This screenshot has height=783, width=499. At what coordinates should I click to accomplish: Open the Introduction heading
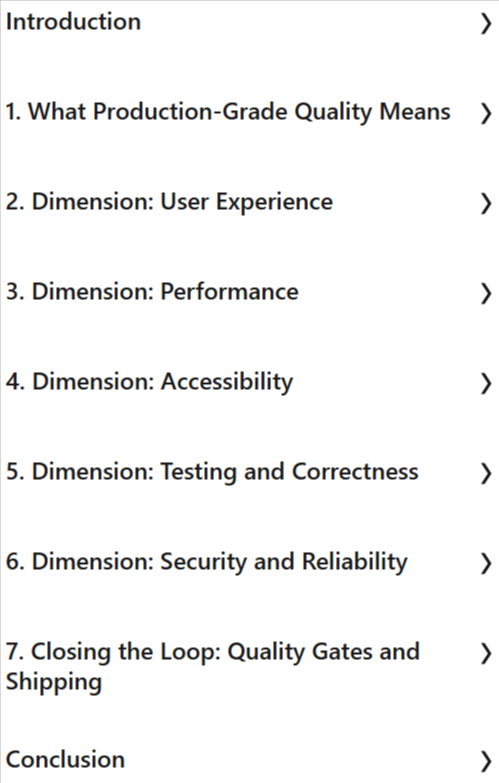click(x=73, y=22)
